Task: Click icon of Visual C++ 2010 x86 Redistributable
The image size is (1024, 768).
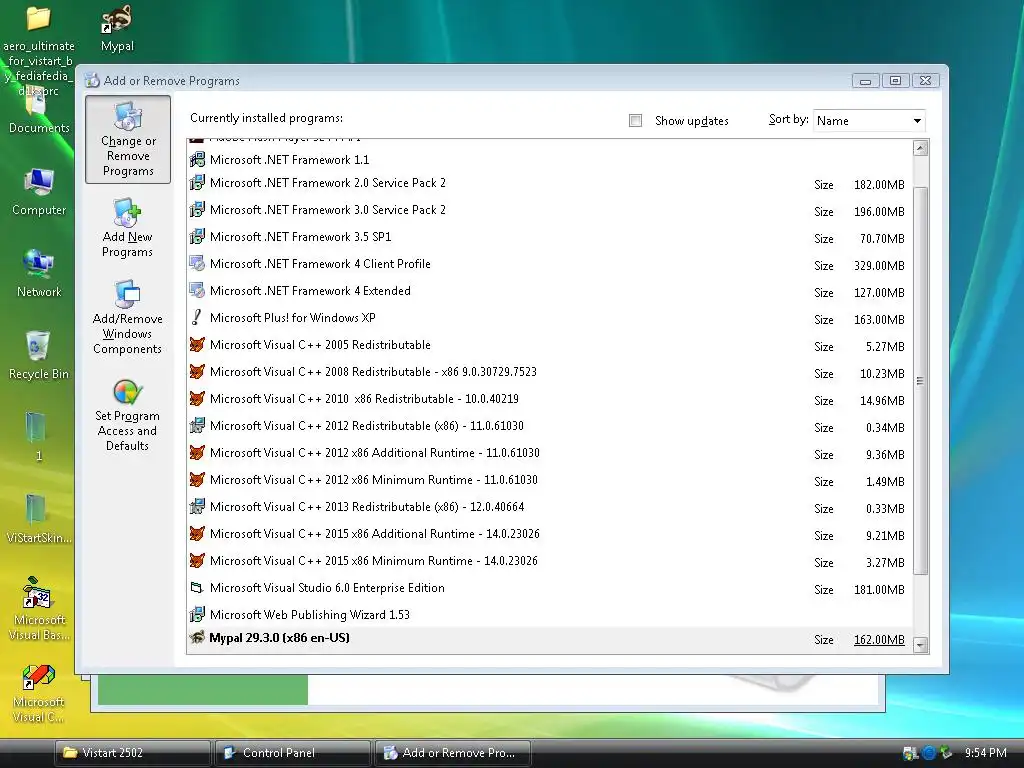Action: click(197, 398)
